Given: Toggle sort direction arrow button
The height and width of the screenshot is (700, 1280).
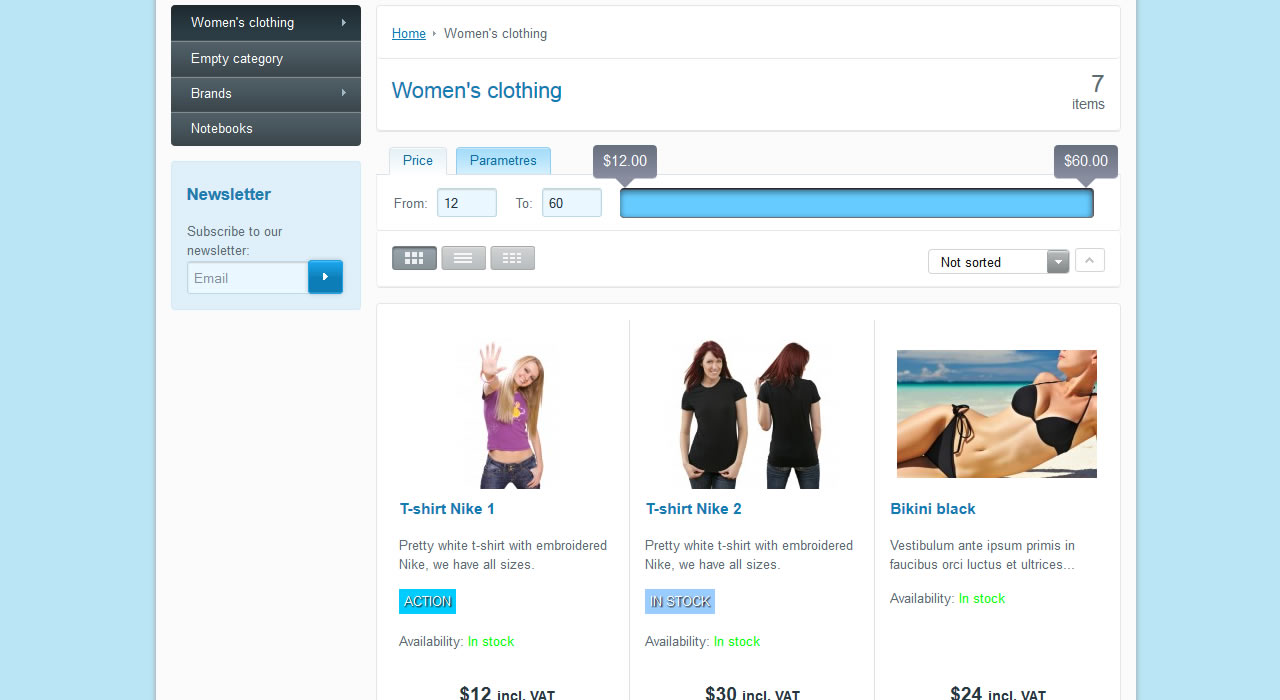Looking at the screenshot, I should click(x=1090, y=261).
